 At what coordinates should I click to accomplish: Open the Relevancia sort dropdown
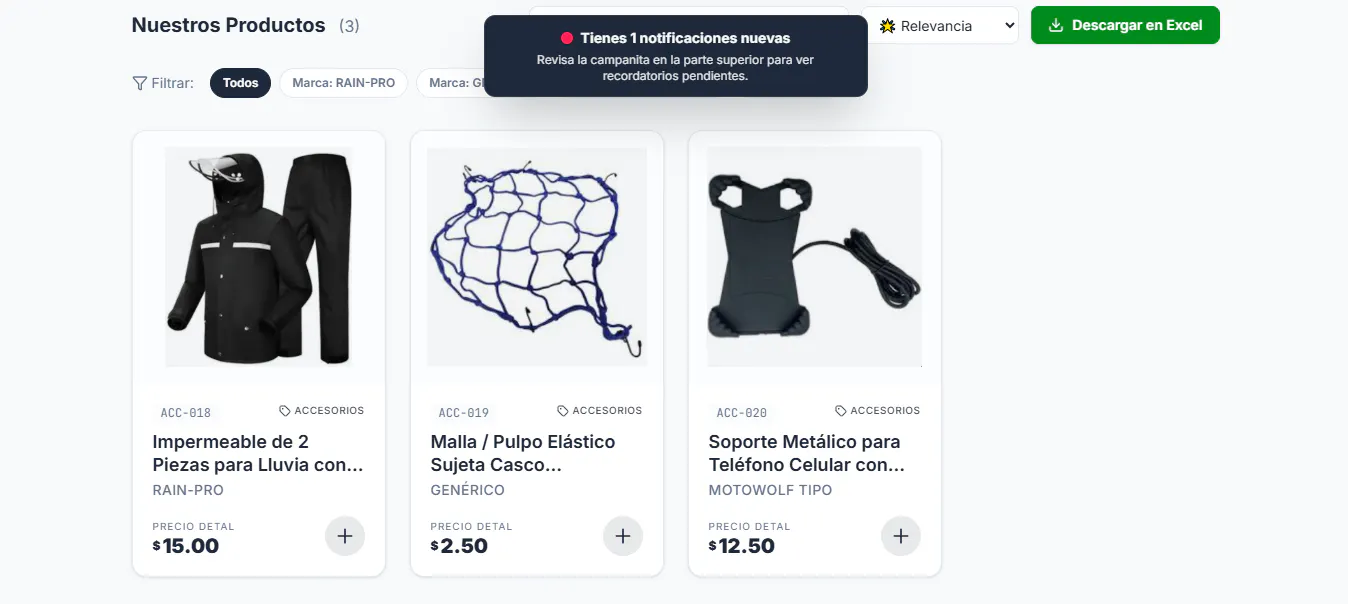pos(939,25)
